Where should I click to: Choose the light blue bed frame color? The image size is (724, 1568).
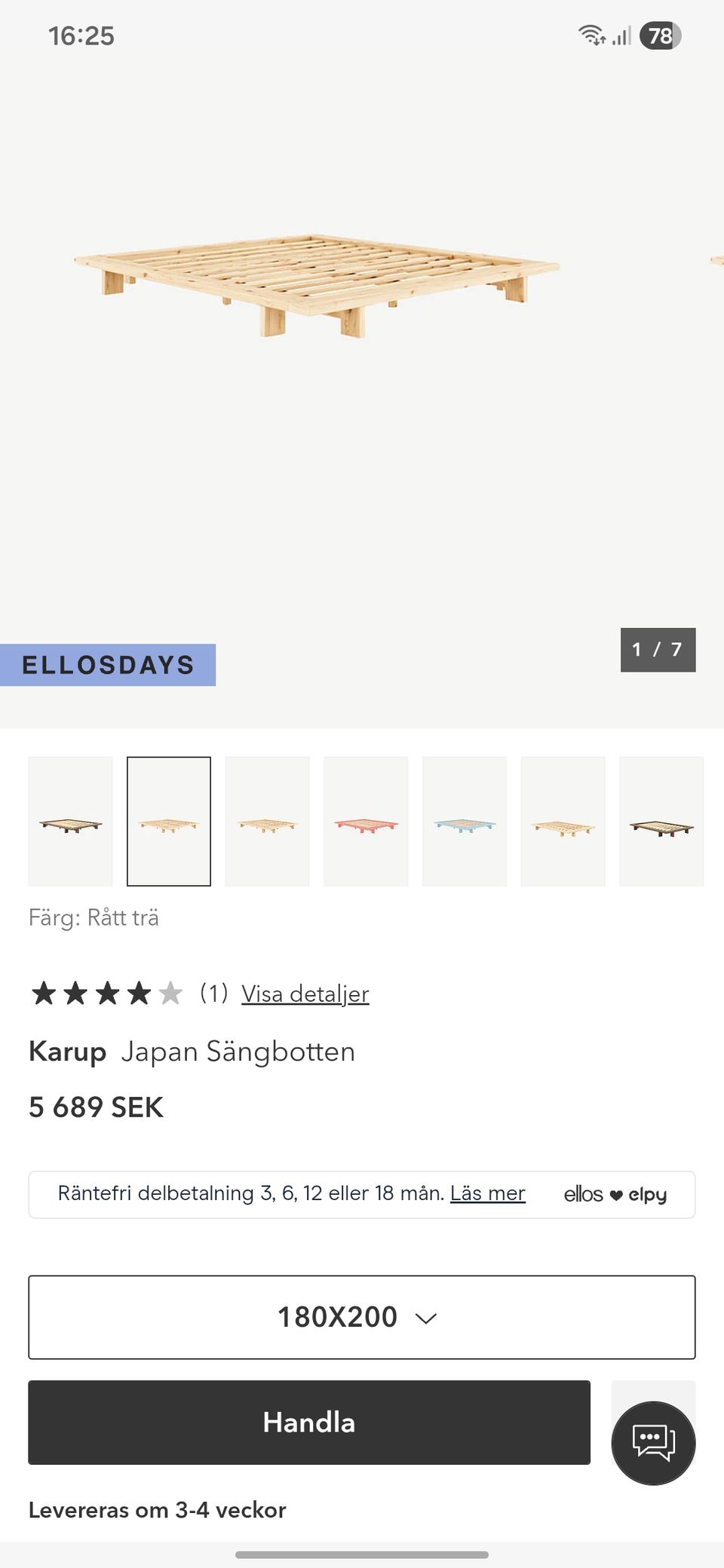(x=465, y=822)
